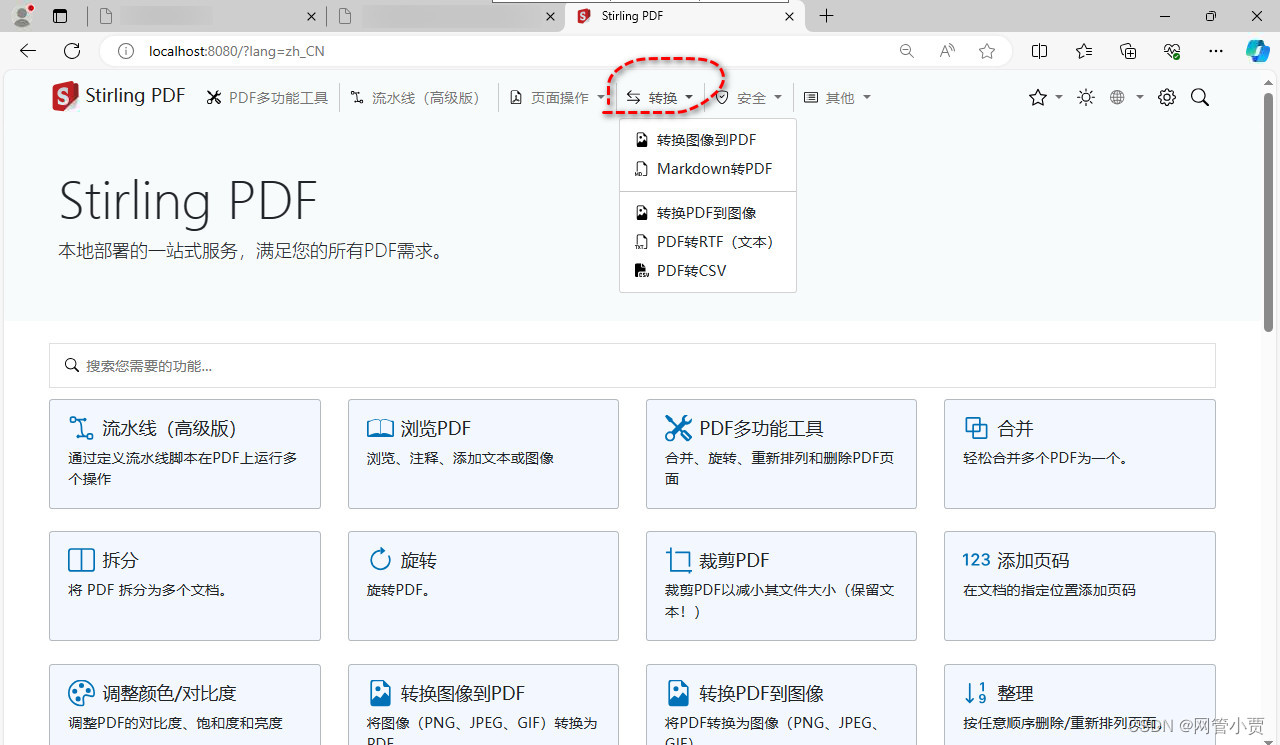Expand the 页面操作 dropdown menu
The image size is (1280, 745).
558,98
